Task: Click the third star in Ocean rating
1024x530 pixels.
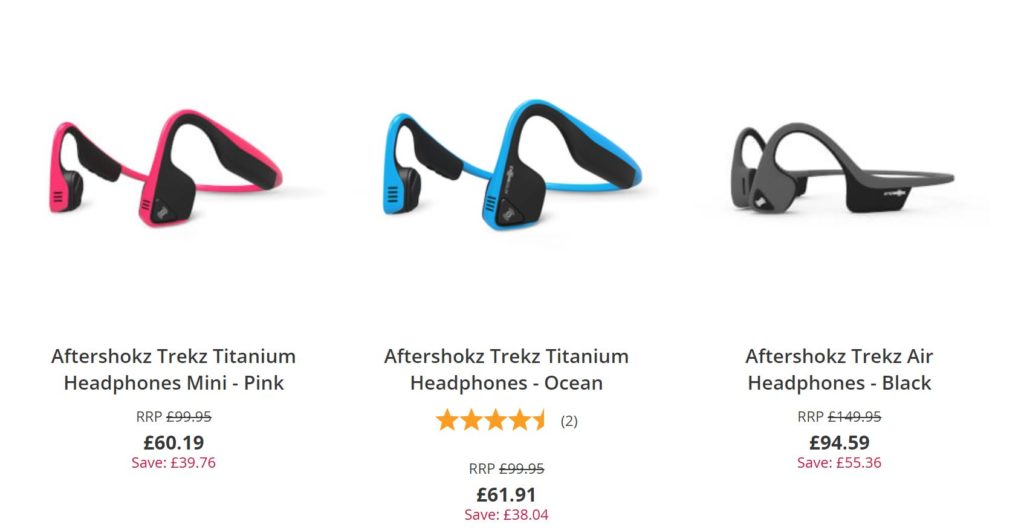Action: pyautogui.click(x=496, y=420)
